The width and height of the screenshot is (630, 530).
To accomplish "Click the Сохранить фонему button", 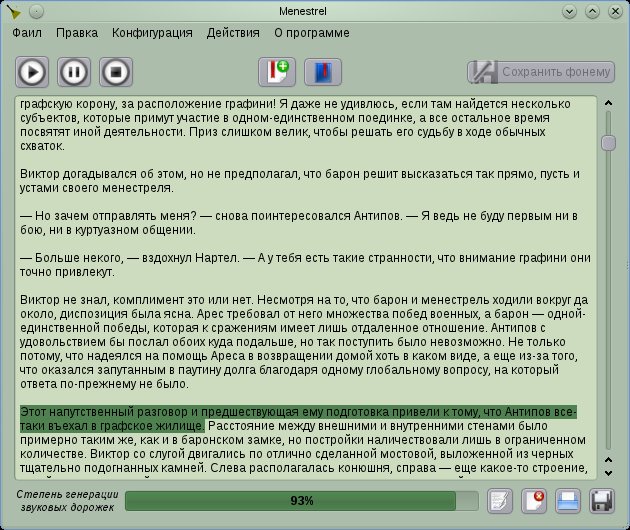I will [x=541, y=72].
